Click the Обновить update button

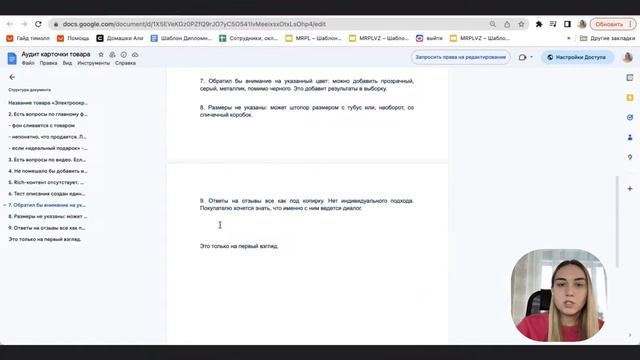pyautogui.click(x=613, y=24)
